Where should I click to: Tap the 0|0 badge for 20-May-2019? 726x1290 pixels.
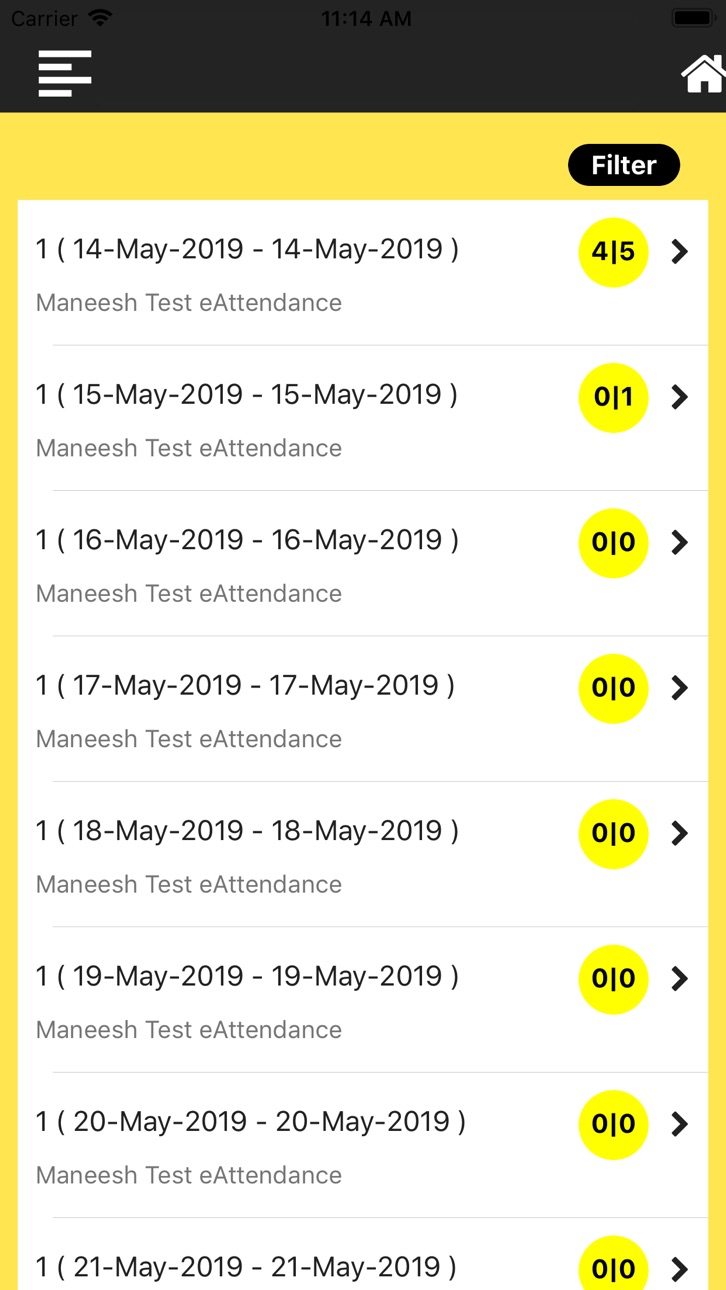click(613, 1124)
